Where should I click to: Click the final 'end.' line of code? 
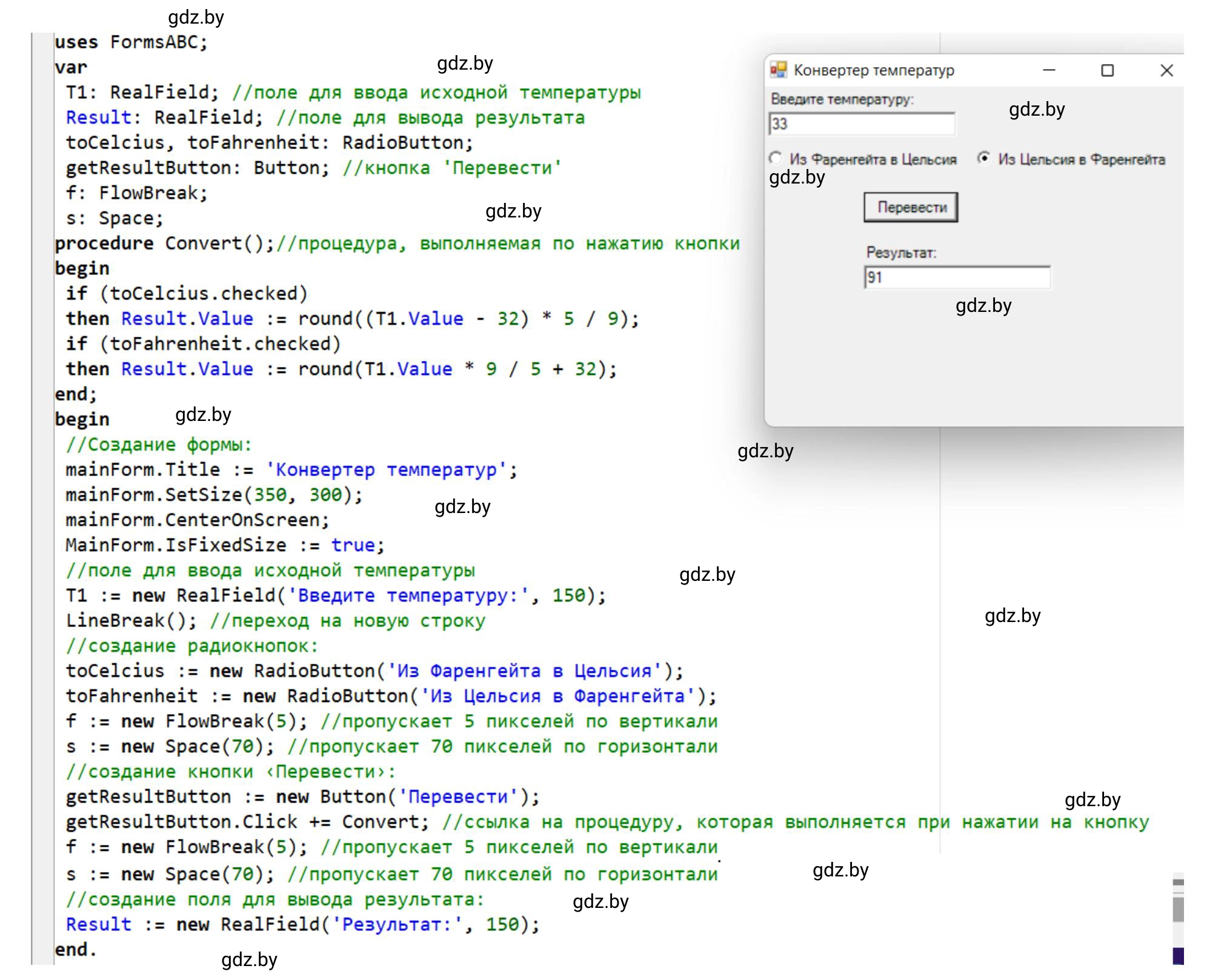pos(76,950)
